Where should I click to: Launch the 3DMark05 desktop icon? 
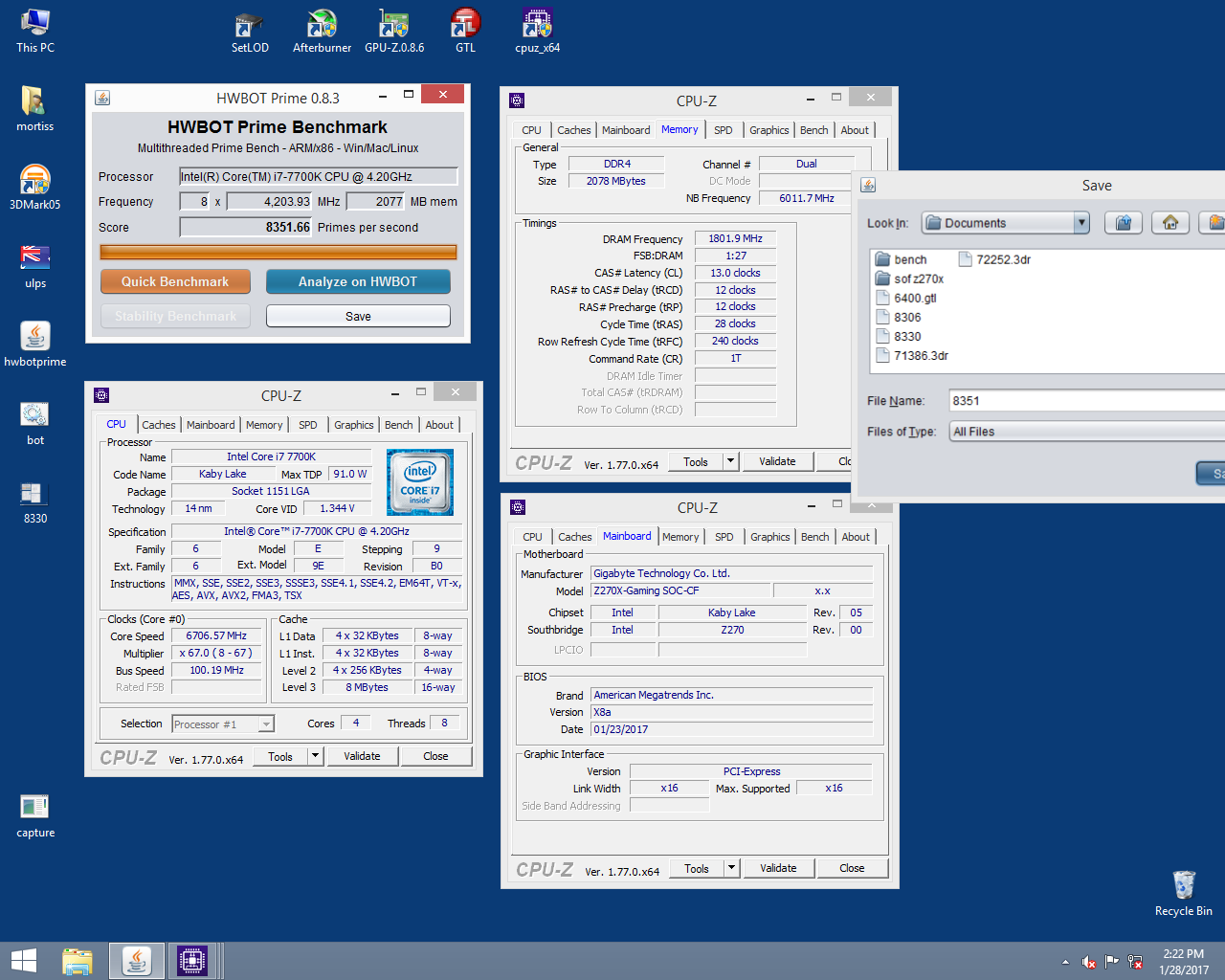[x=35, y=187]
